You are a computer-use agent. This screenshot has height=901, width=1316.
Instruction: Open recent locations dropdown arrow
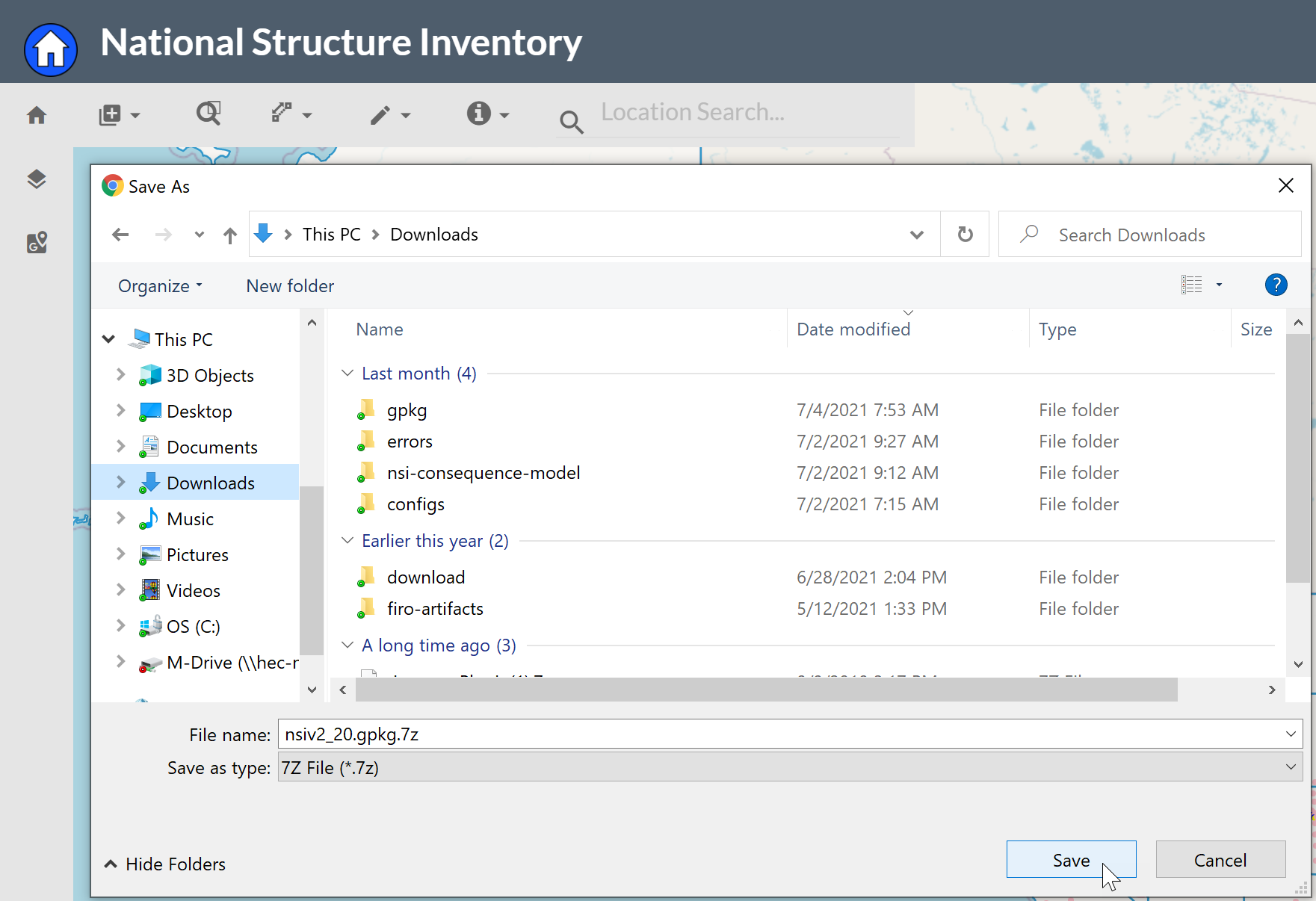199,235
